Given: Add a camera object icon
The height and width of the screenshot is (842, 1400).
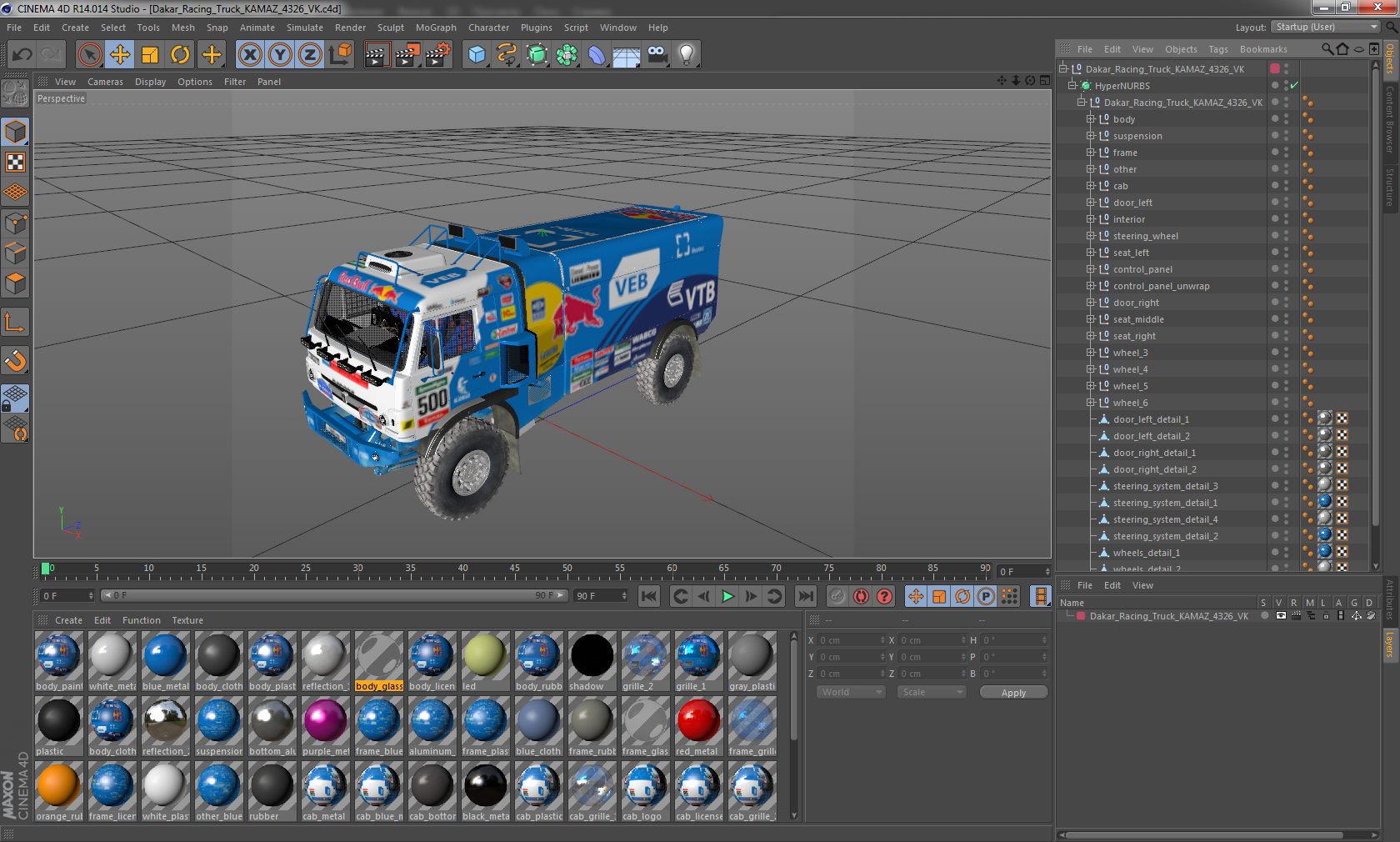Looking at the screenshot, I should (x=657, y=55).
